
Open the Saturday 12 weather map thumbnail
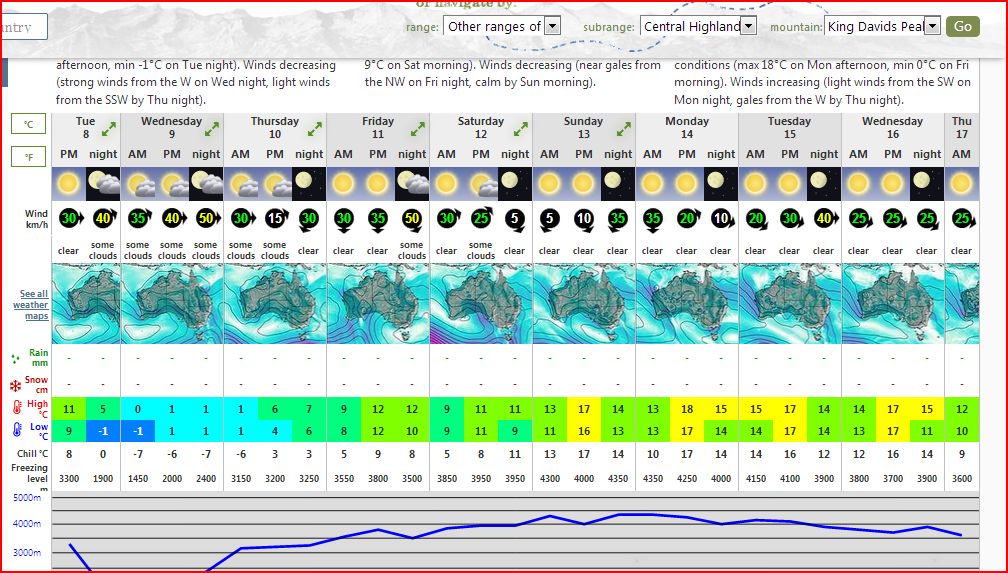pyautogui.click(x=481, y=304)
